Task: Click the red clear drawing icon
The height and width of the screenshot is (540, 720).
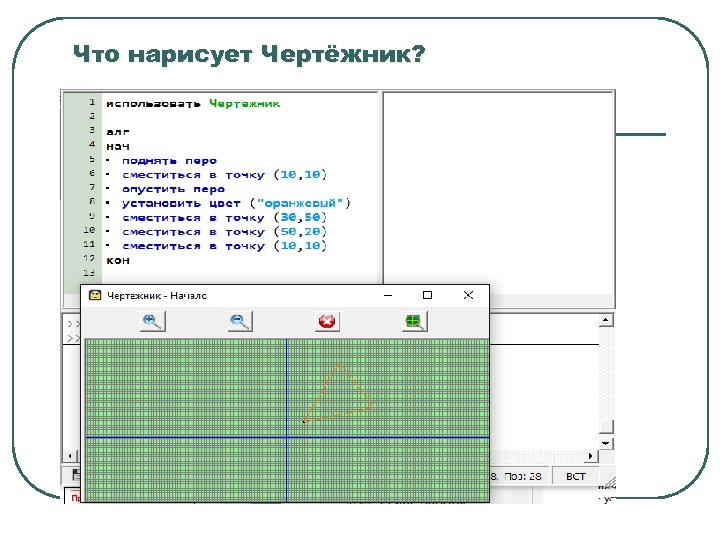Action: click(x=327, y=321)
